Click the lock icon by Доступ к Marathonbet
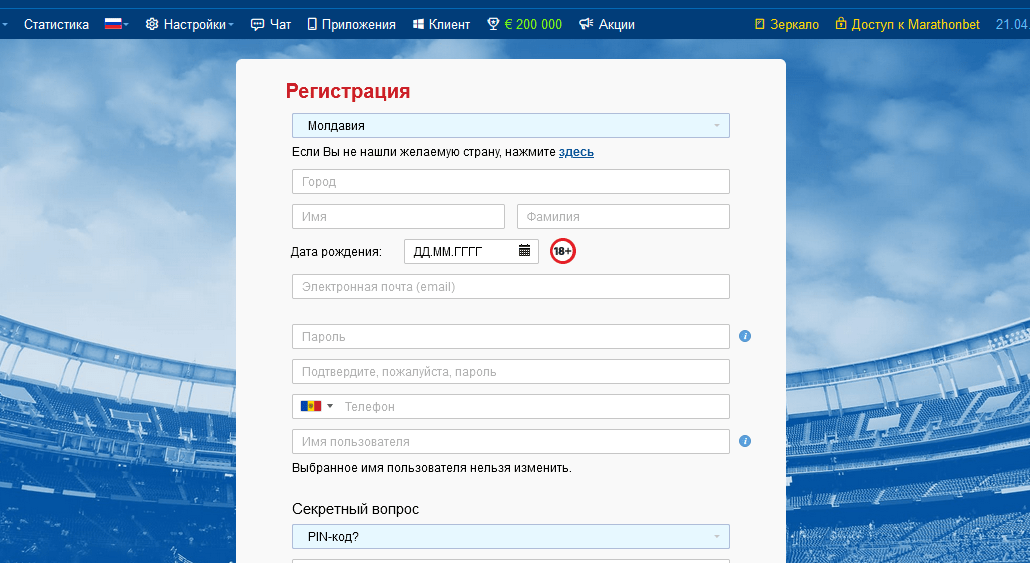The width and height of the screenshot is (1030, 563). [841, 24]
